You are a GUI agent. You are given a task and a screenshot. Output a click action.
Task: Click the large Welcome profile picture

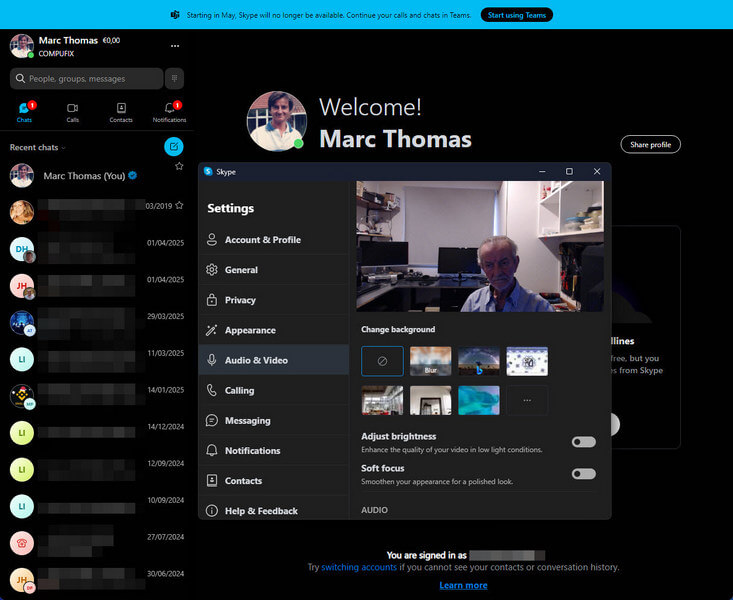(277, 121)
